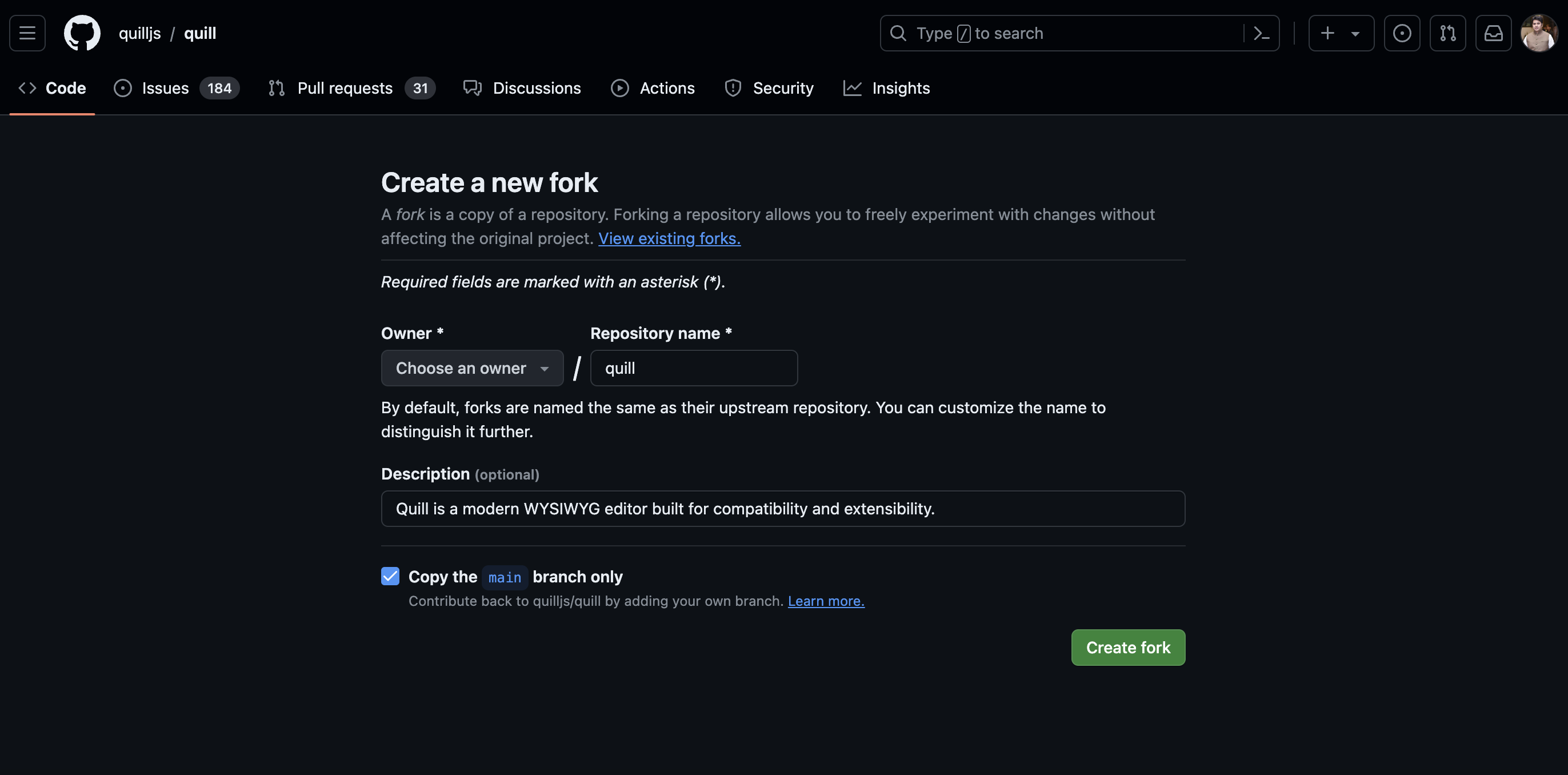Open the command palette icon
Screen dimensions: 1568x775
pos(1261,34)
